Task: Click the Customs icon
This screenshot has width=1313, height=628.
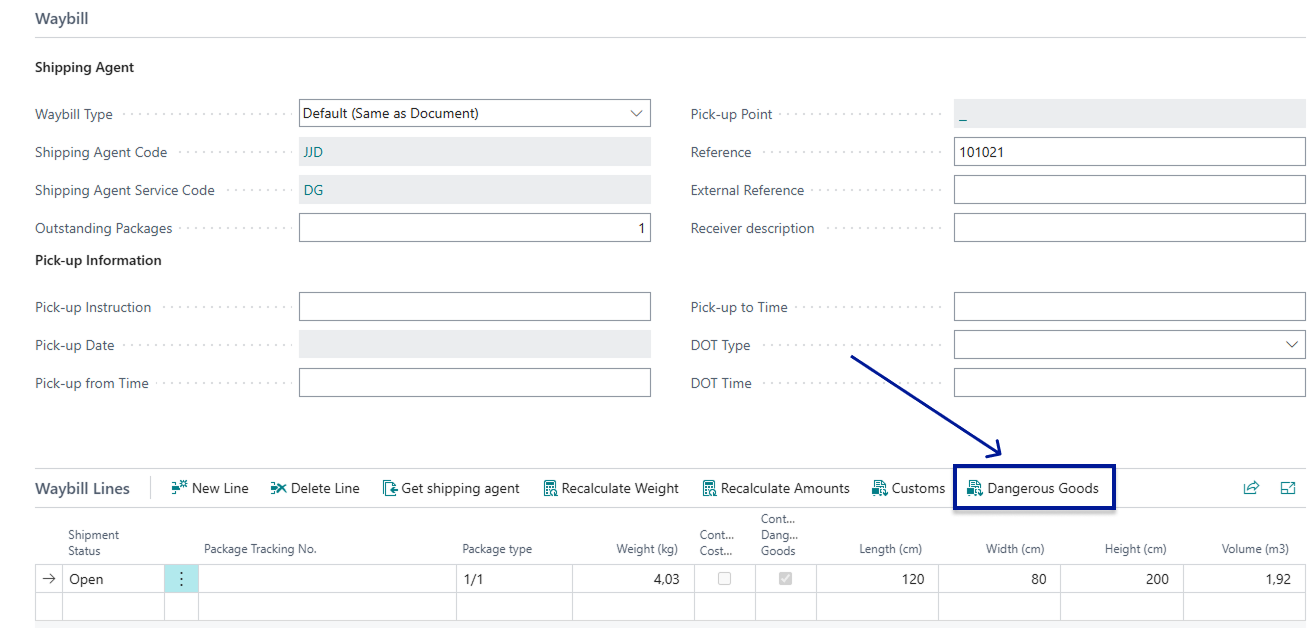Action: (x=880, y=488)
